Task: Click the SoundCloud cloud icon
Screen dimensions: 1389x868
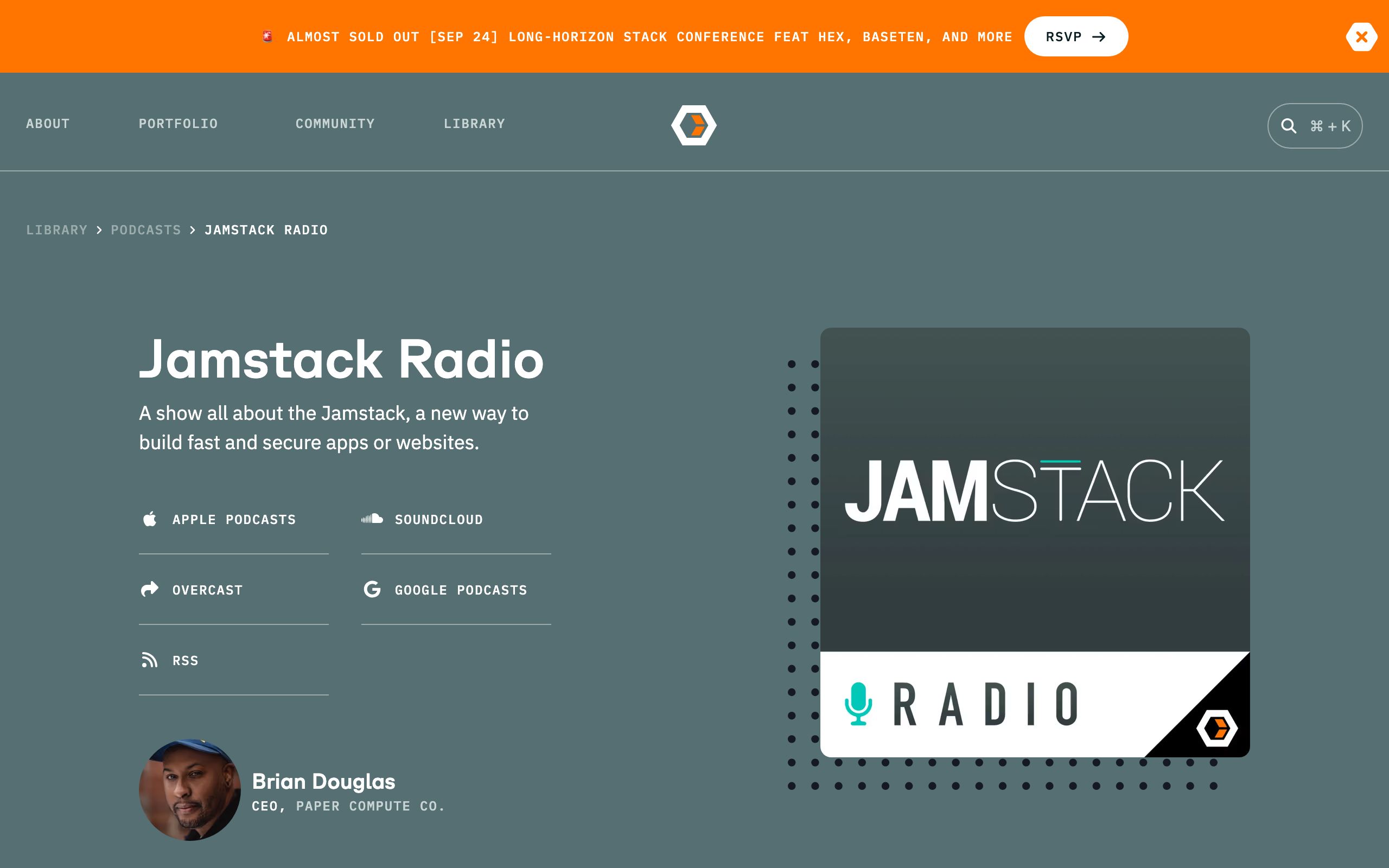Action: coord(372,519)
